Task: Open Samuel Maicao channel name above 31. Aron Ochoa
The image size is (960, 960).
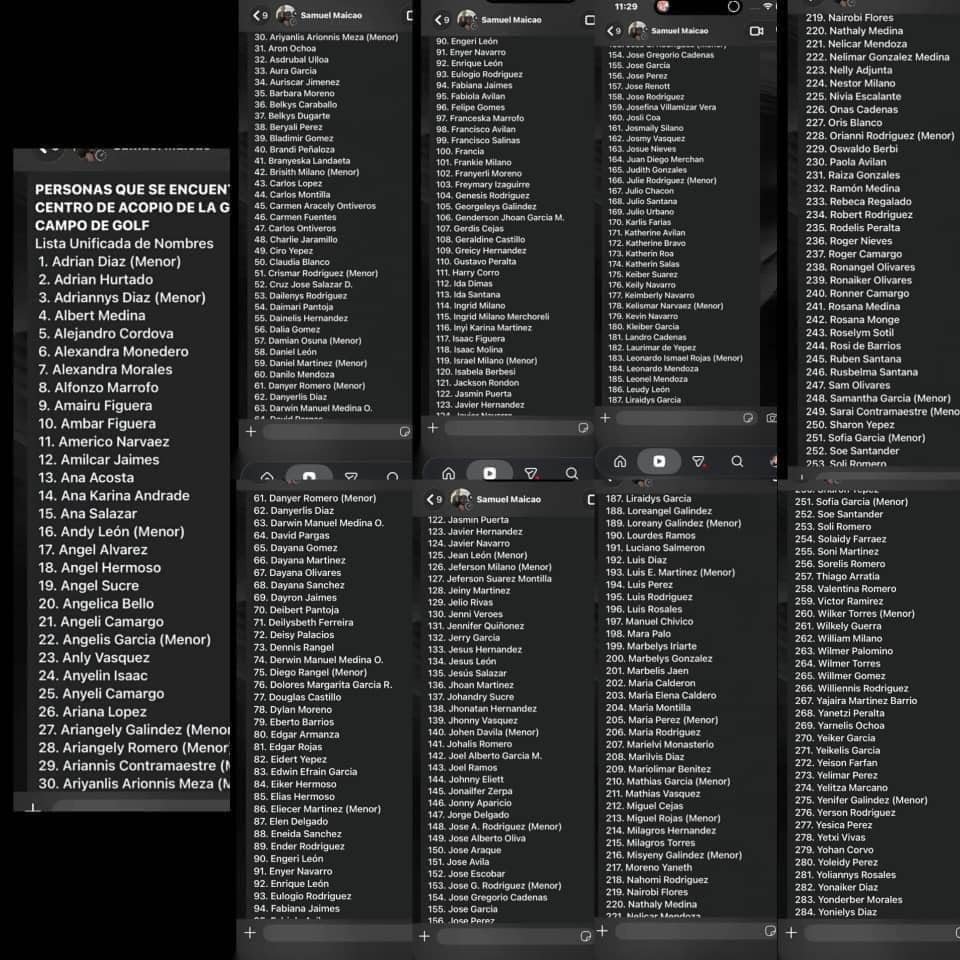Action: pos(331,15)
